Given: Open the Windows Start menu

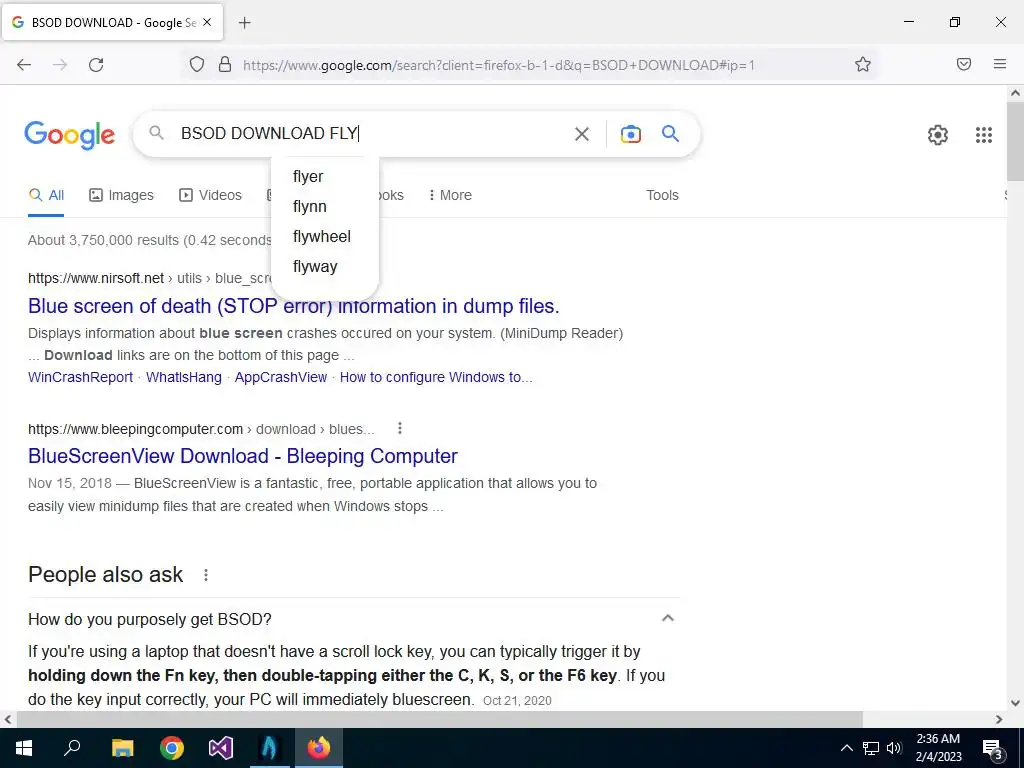Looking at the screenshot, I should [x=24, y=748].
